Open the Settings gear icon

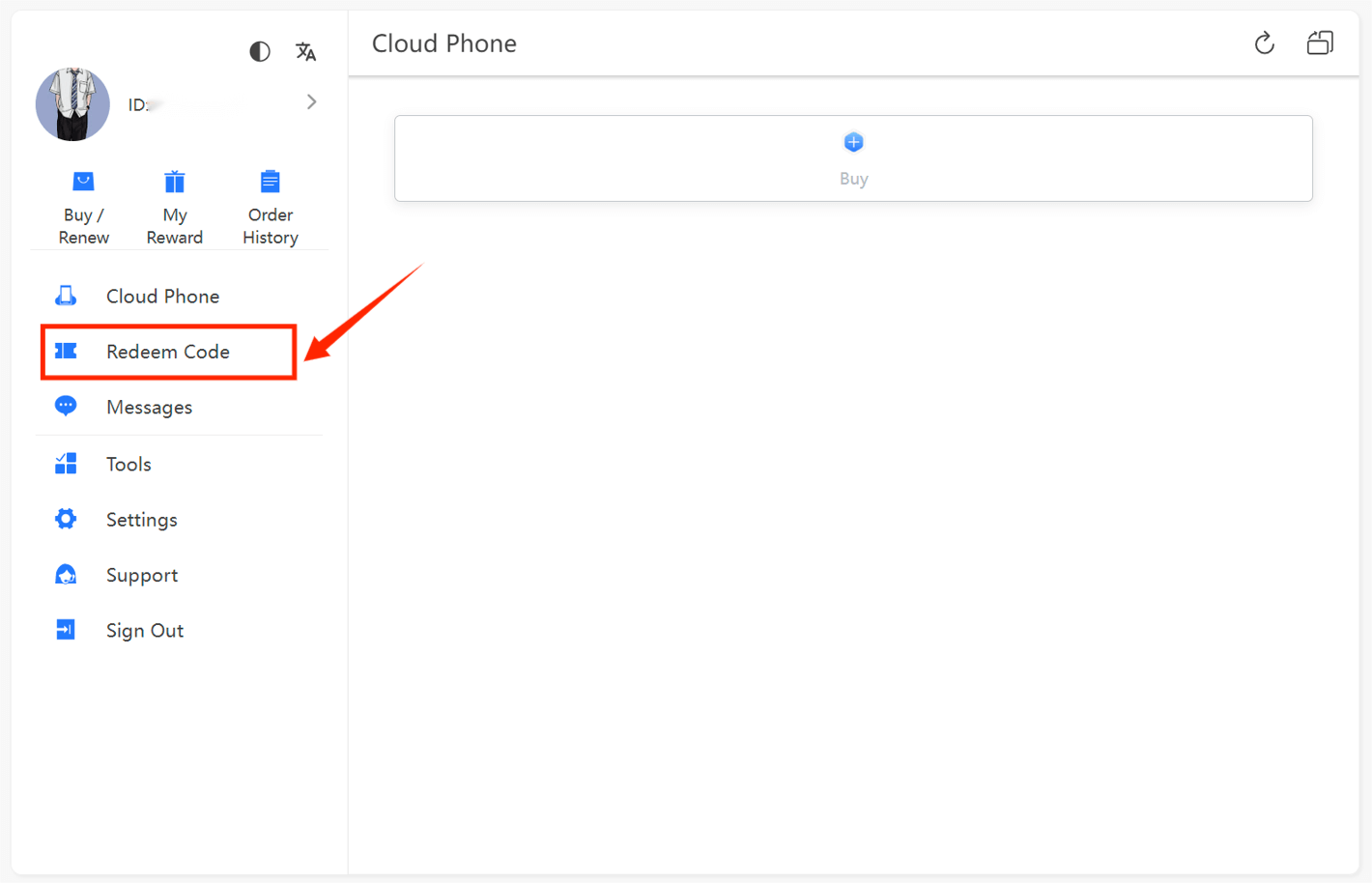pyautogui.click(x=66, y=520)
